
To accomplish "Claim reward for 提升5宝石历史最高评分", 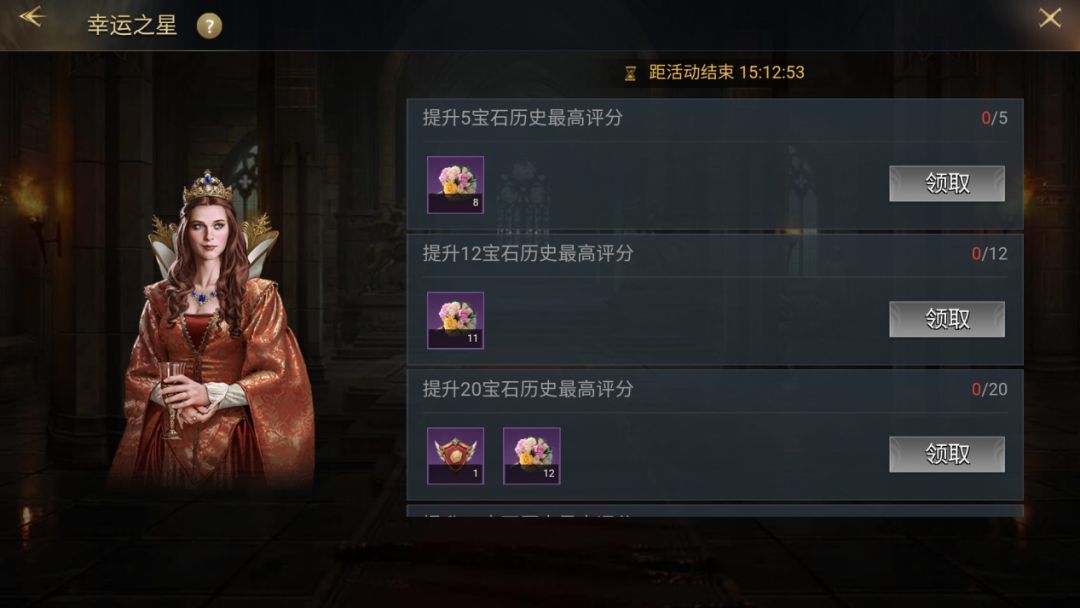I will [947, 184].
